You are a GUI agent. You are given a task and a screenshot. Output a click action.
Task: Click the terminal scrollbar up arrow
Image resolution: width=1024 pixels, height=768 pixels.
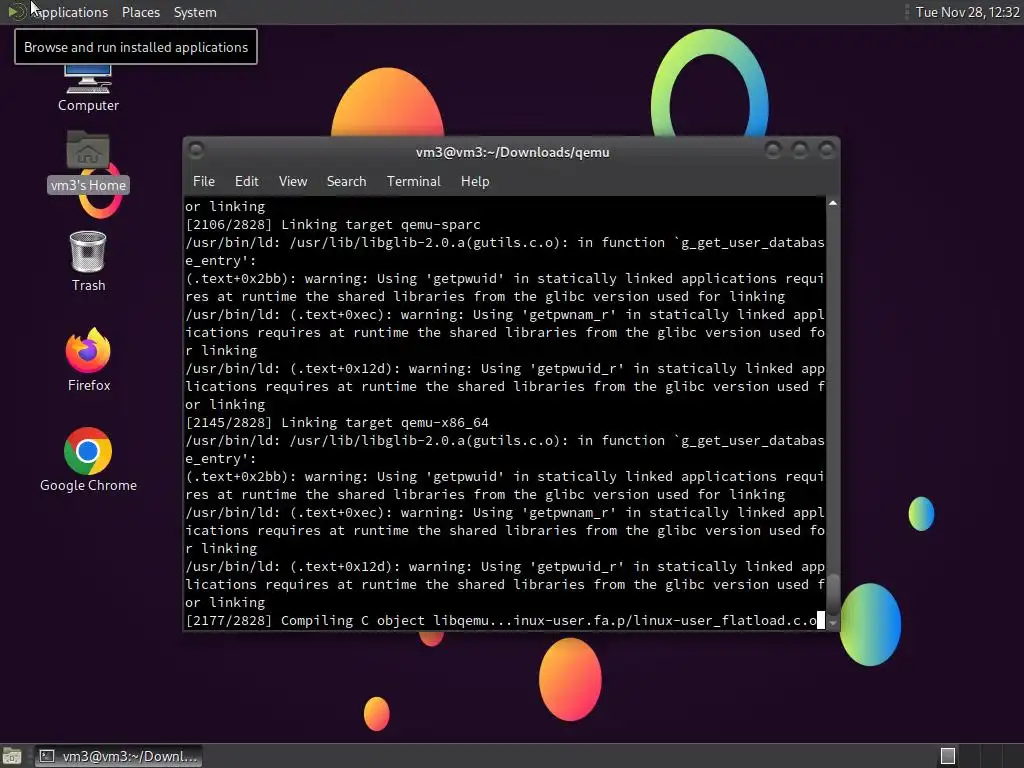833,203
